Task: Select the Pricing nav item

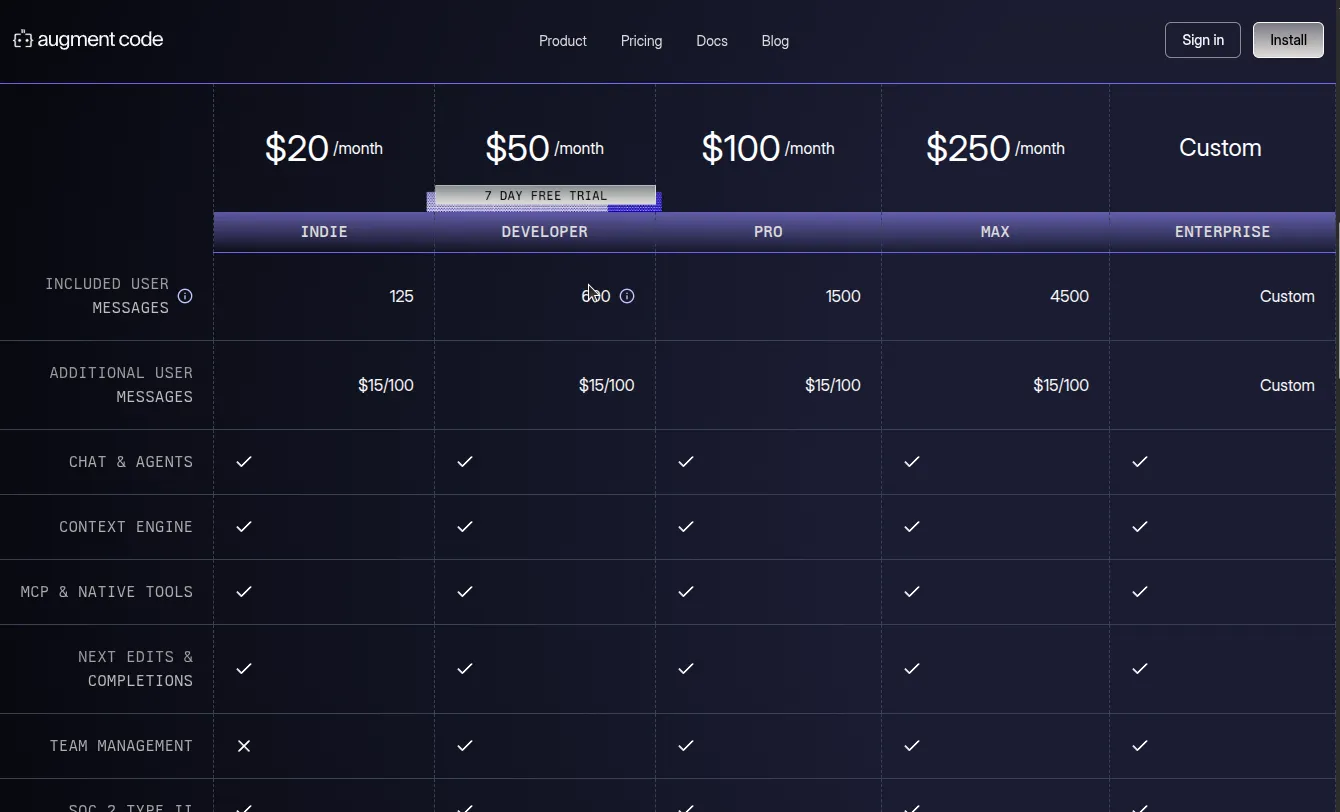Action: [x=641, y=41]
